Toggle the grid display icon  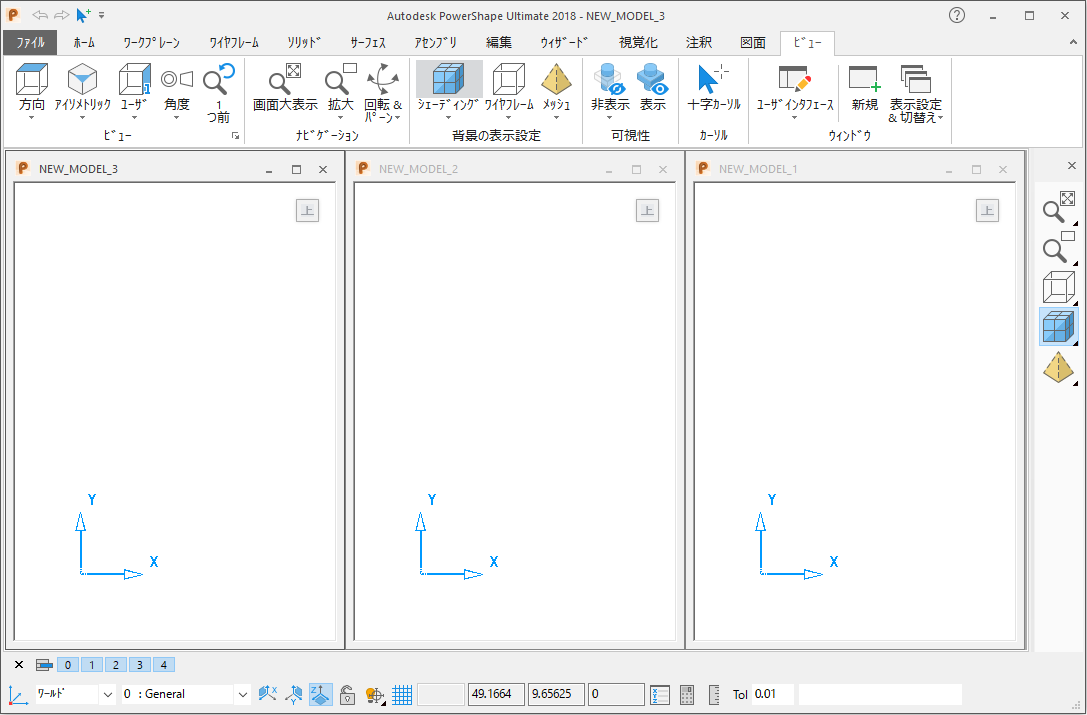click(x=402, y=694)
